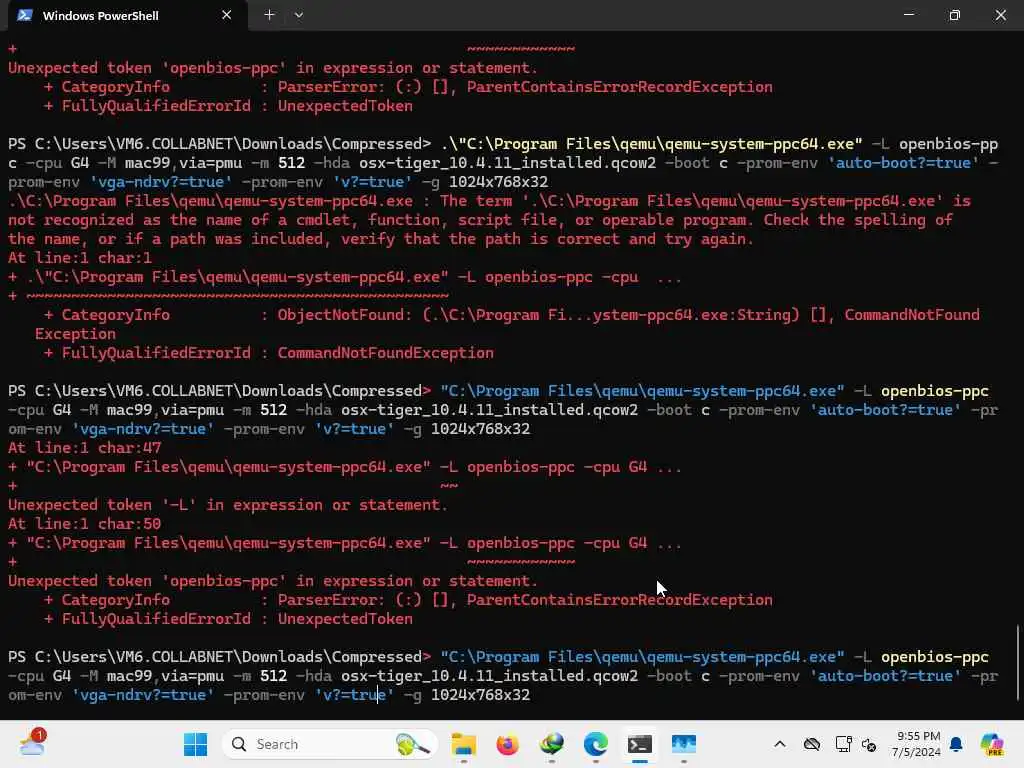Screen dimensions: 1024x768
Task: Open the tennis search highlight icon
Action: 412,744
